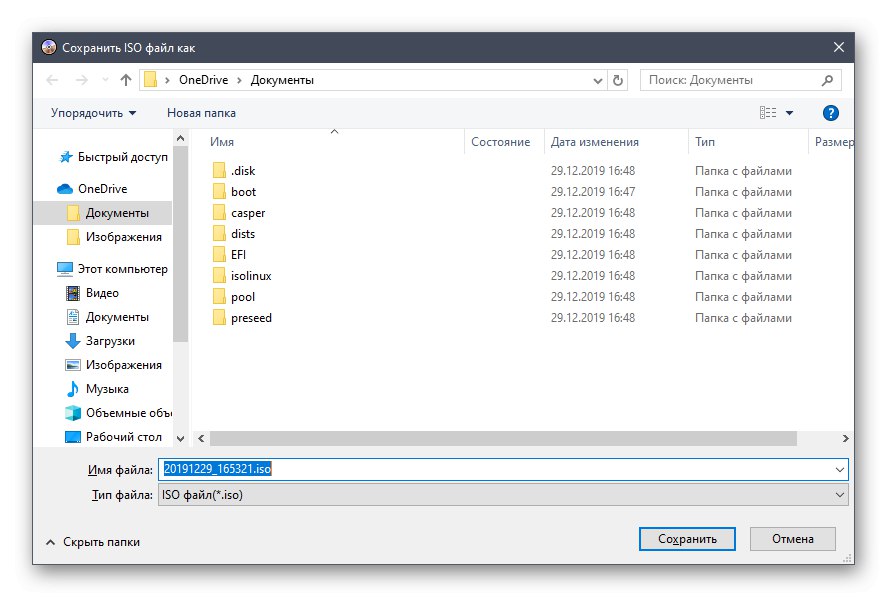Open view options dropdown arrow
887x597 pixels.
coord(789,113)
